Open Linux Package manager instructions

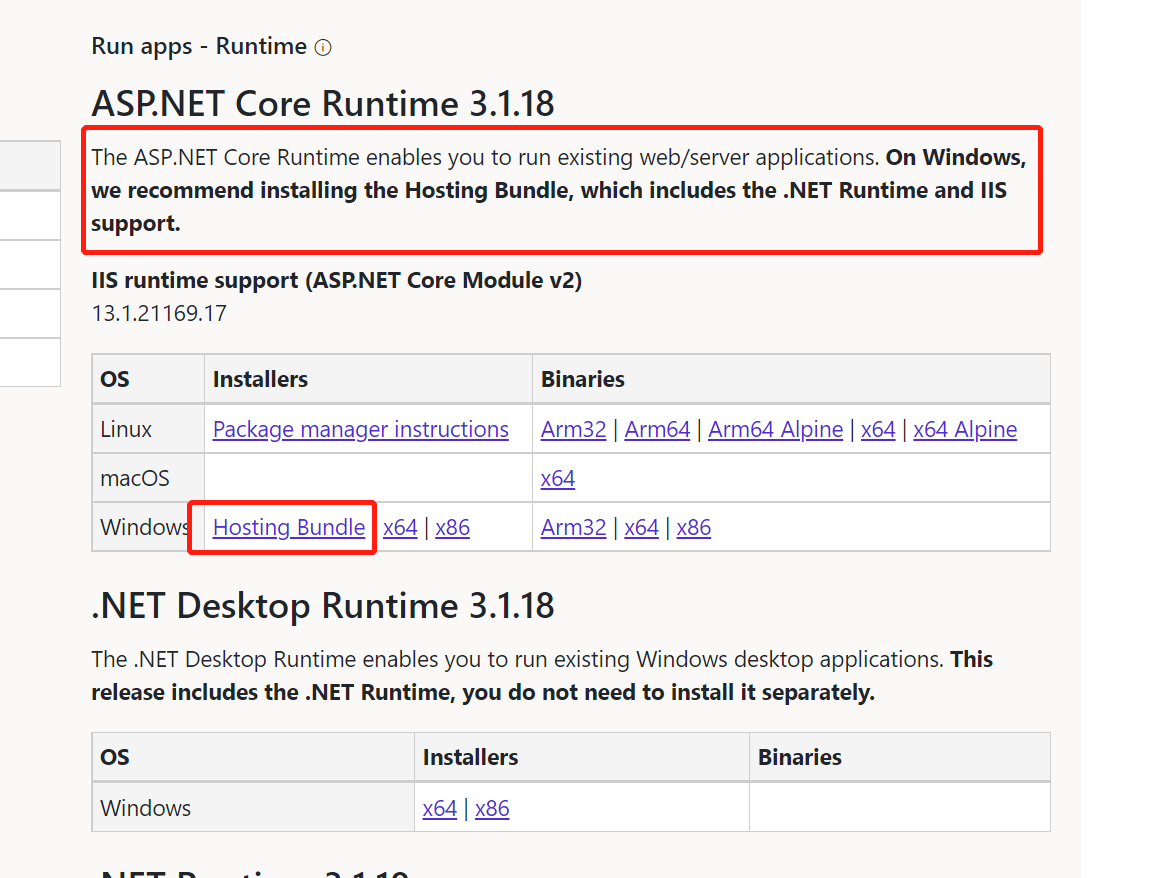pos(360,430)
